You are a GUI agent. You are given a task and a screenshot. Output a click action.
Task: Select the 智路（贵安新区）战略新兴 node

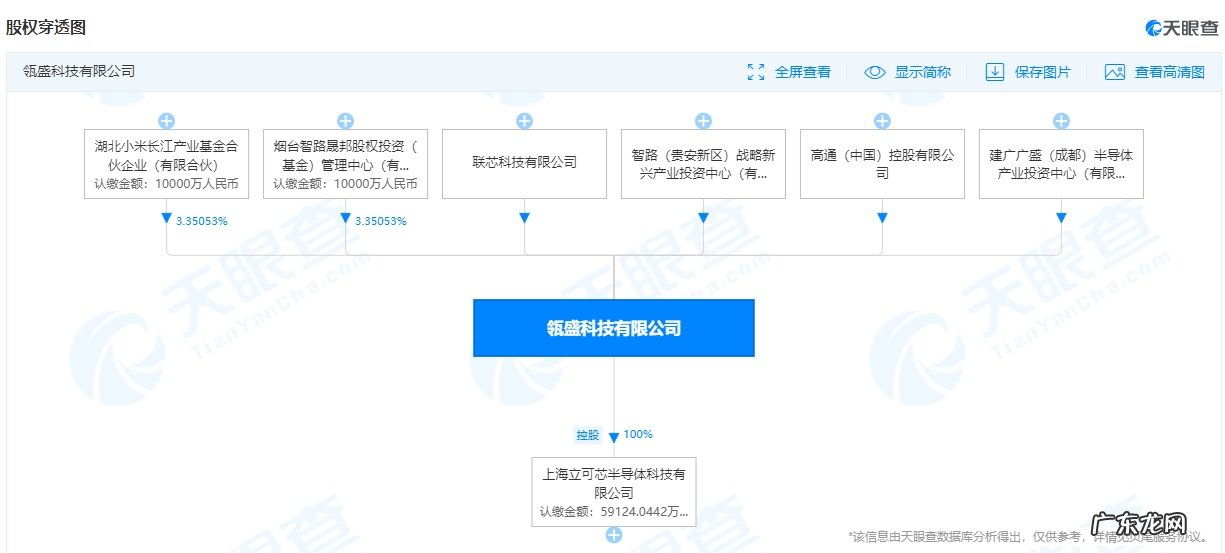(703, 164)
